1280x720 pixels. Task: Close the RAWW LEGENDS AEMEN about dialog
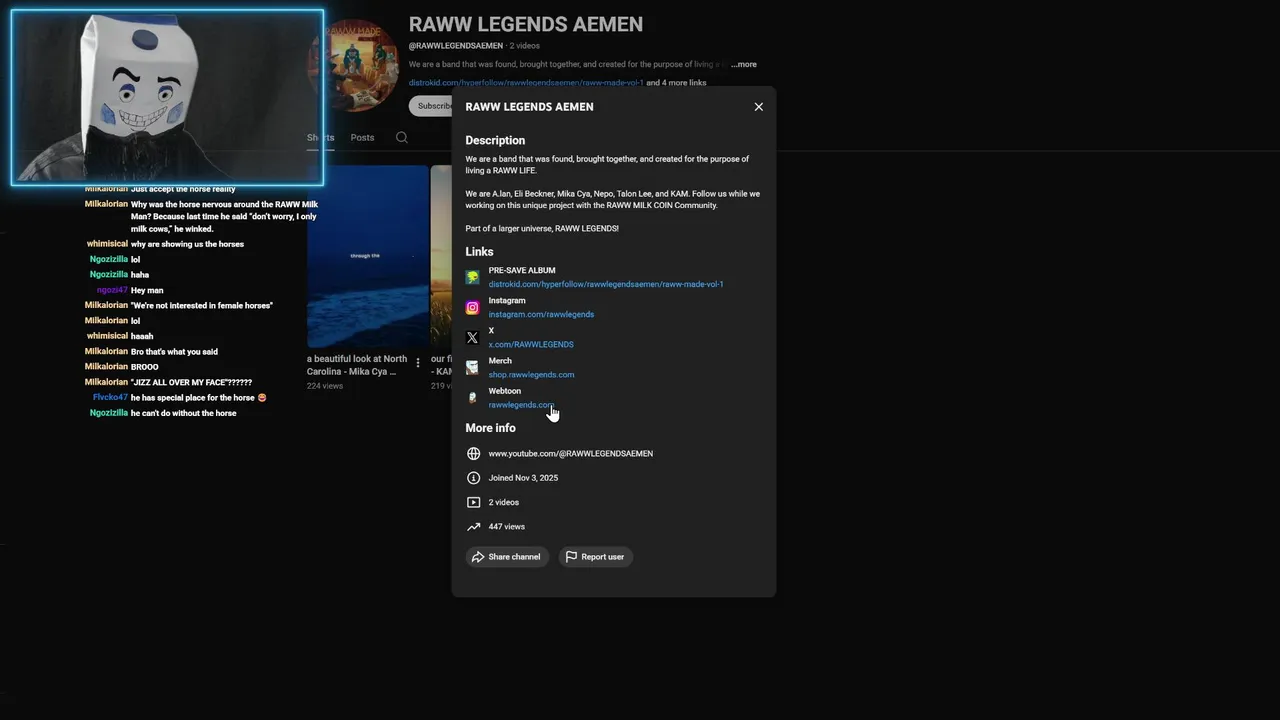tap(758, 107)
